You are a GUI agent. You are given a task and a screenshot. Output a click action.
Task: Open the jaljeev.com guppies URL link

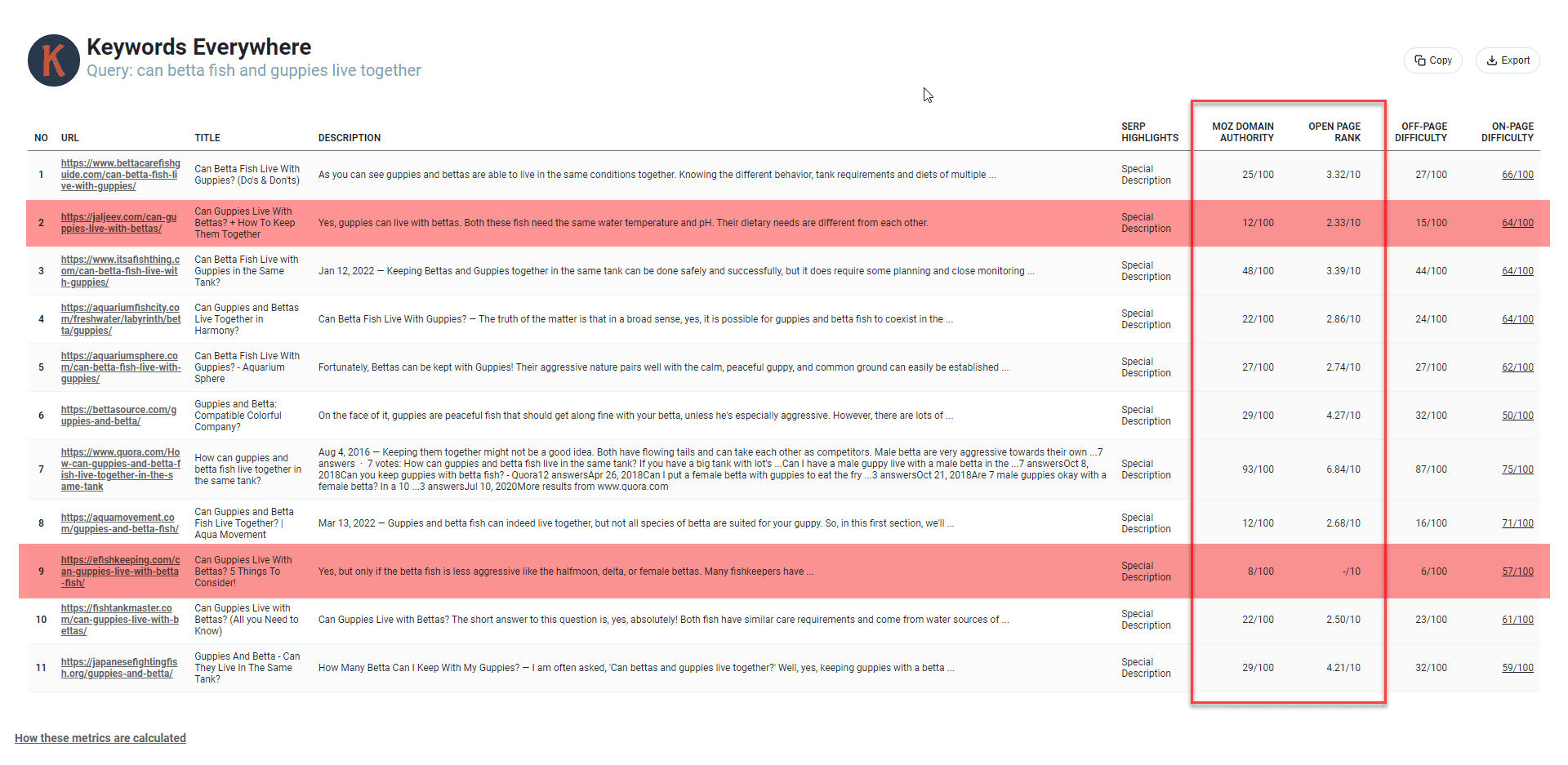(x=119, y=223)
